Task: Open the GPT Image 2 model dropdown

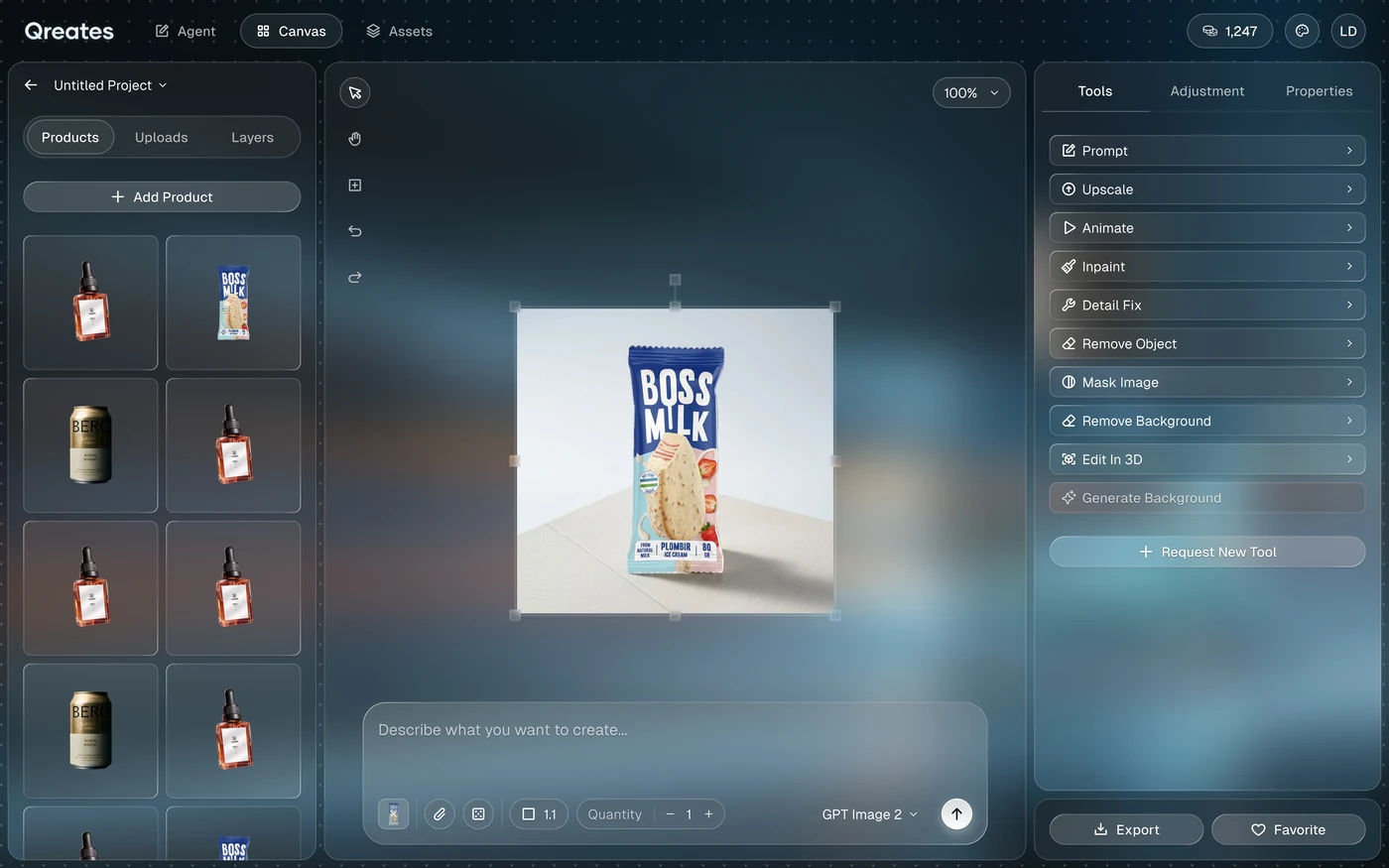Action: point(869,814)
